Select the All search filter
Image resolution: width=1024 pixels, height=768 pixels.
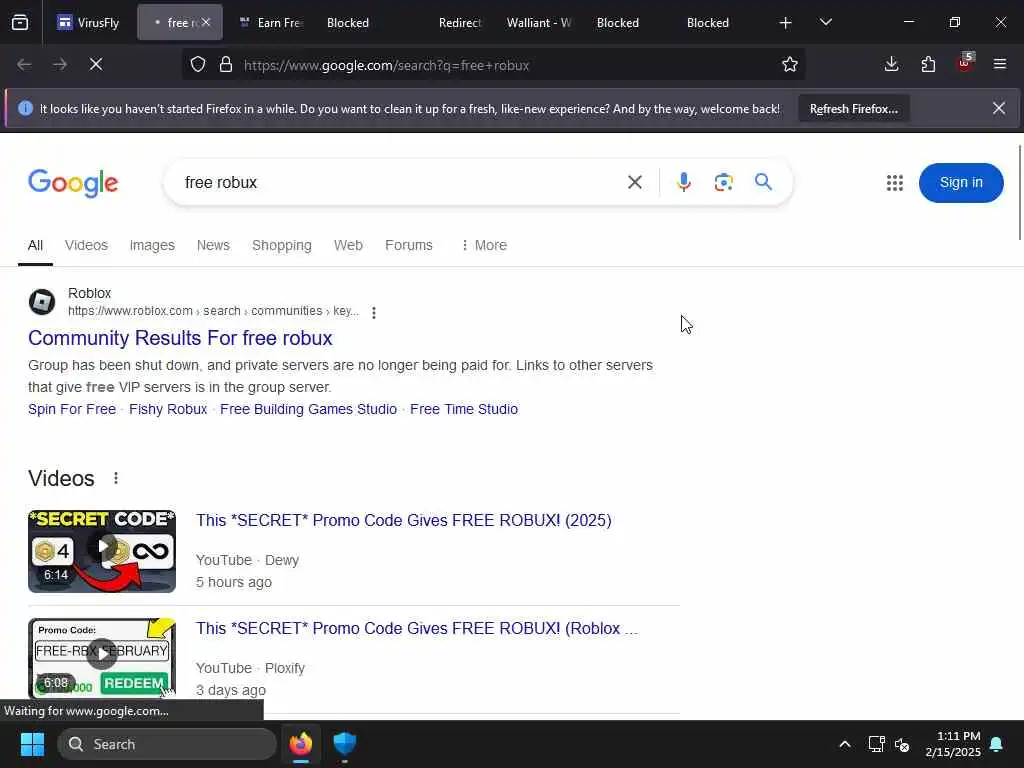[35, 245]
